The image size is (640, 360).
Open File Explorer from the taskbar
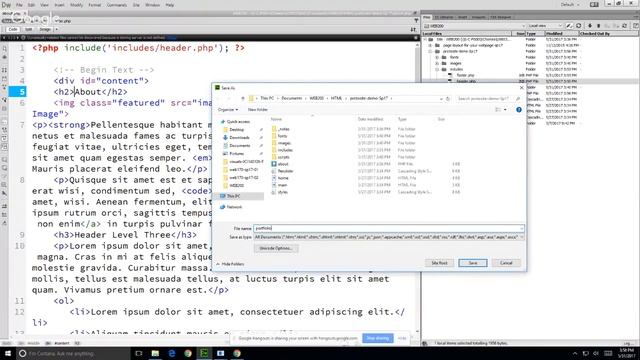click(x=155, y=353)
